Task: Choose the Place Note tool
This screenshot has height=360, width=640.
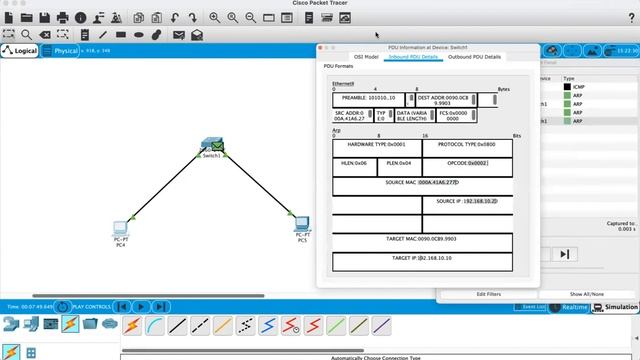Action: [84, 35]
